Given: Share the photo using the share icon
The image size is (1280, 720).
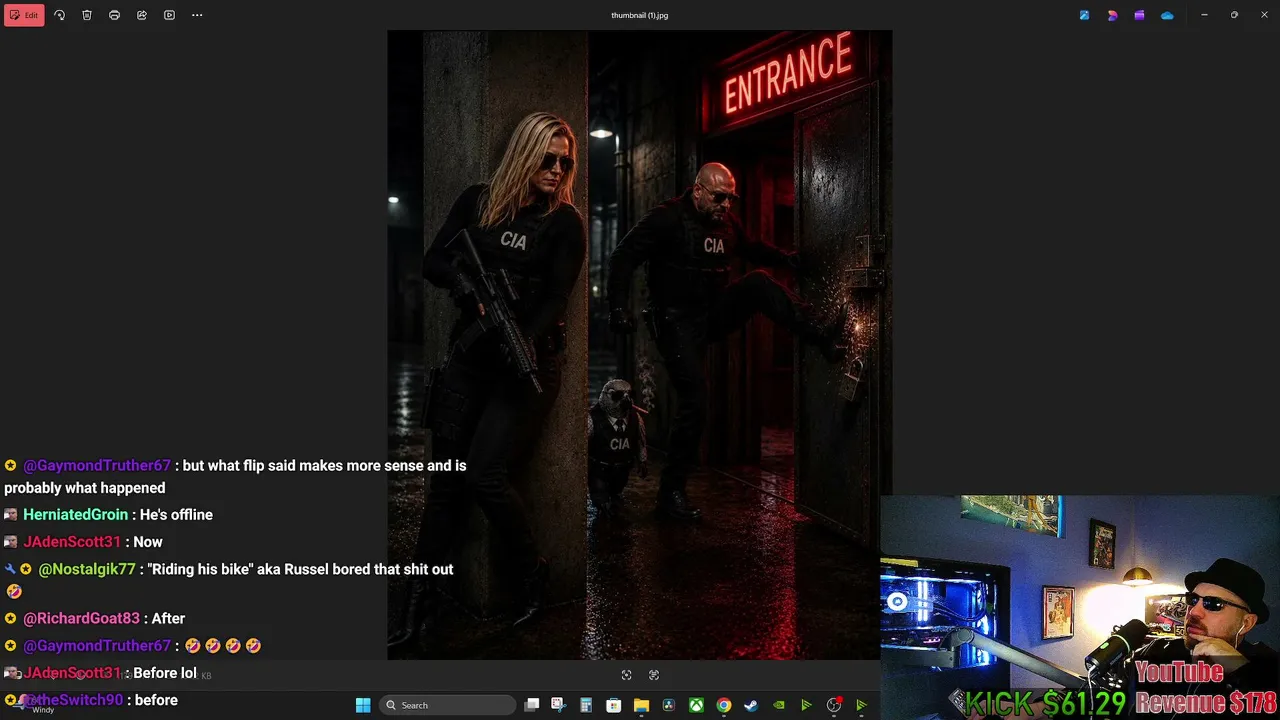Looking at the screenshot, I should [142, 15].
